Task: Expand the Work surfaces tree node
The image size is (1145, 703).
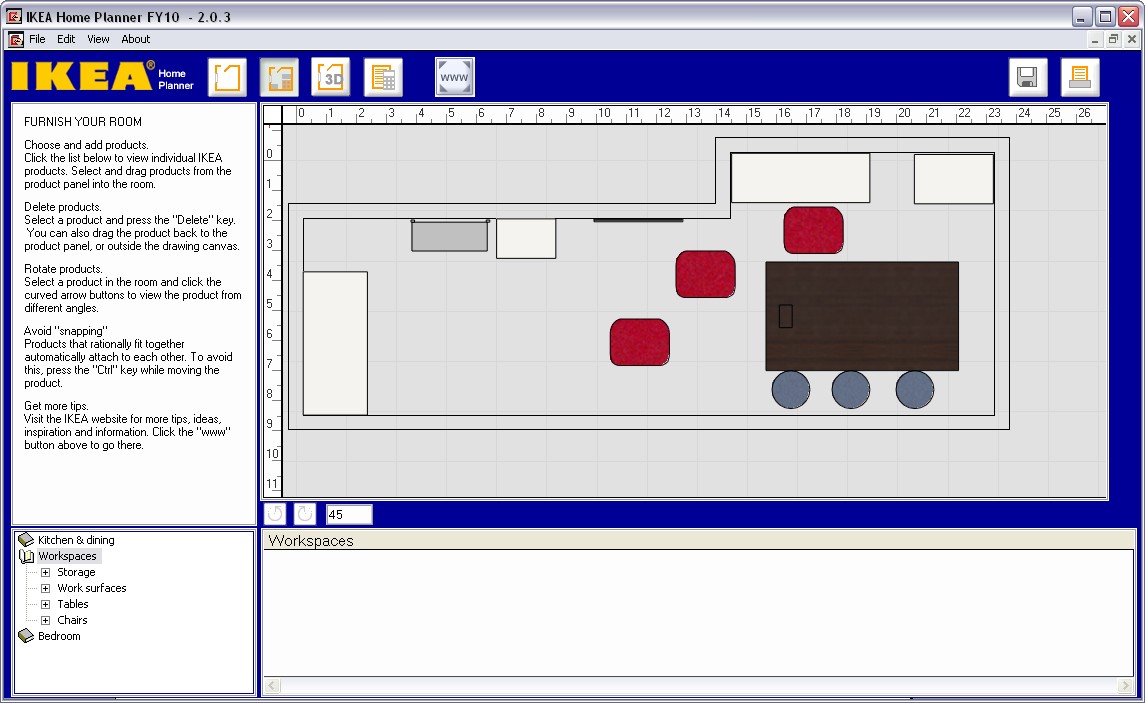Action: click(45, 588)
